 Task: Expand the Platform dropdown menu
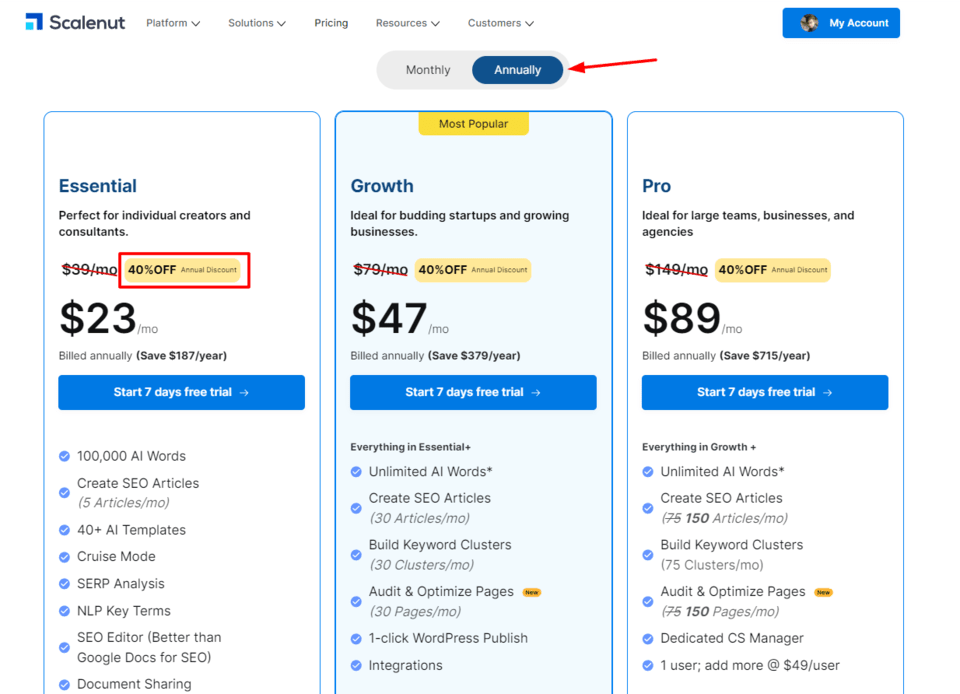pyautogui.click(x=173, y=23)
